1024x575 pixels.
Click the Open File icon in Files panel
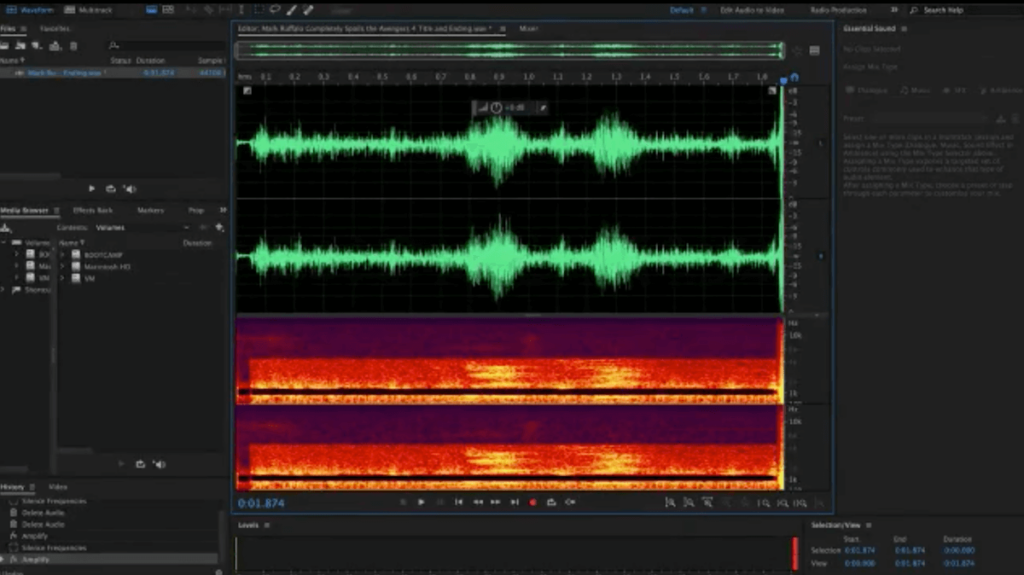pos(5,46)
